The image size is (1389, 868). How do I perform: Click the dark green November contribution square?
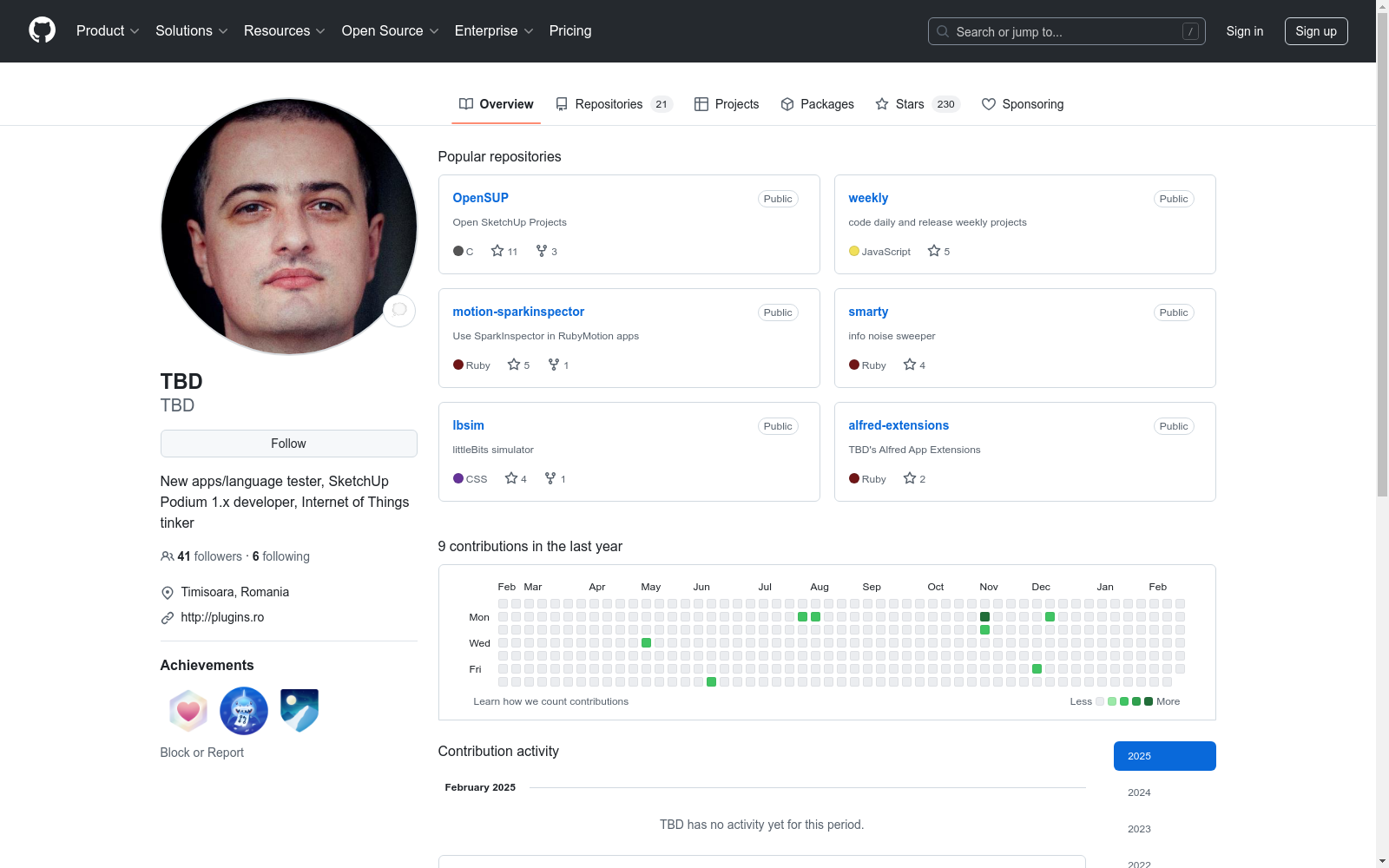[x=984, y=617]
